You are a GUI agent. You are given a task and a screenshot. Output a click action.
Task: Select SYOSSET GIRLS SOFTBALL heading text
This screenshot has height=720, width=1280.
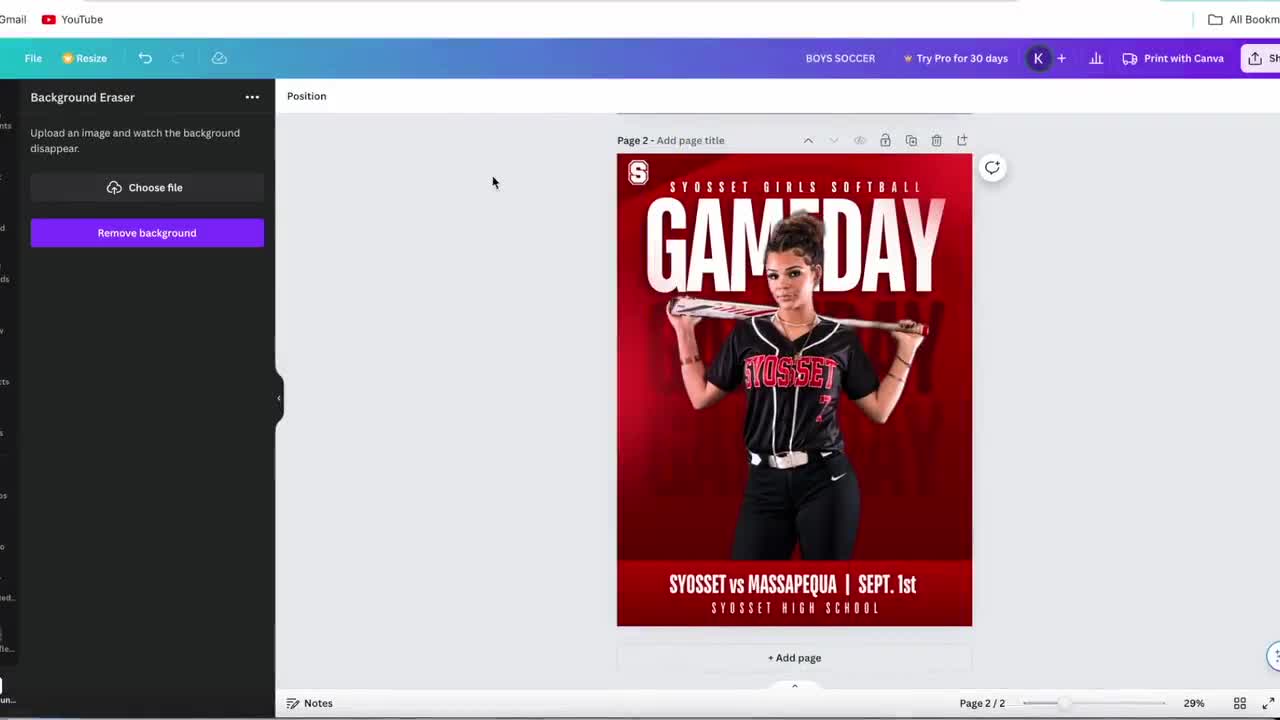coord(795,187)
